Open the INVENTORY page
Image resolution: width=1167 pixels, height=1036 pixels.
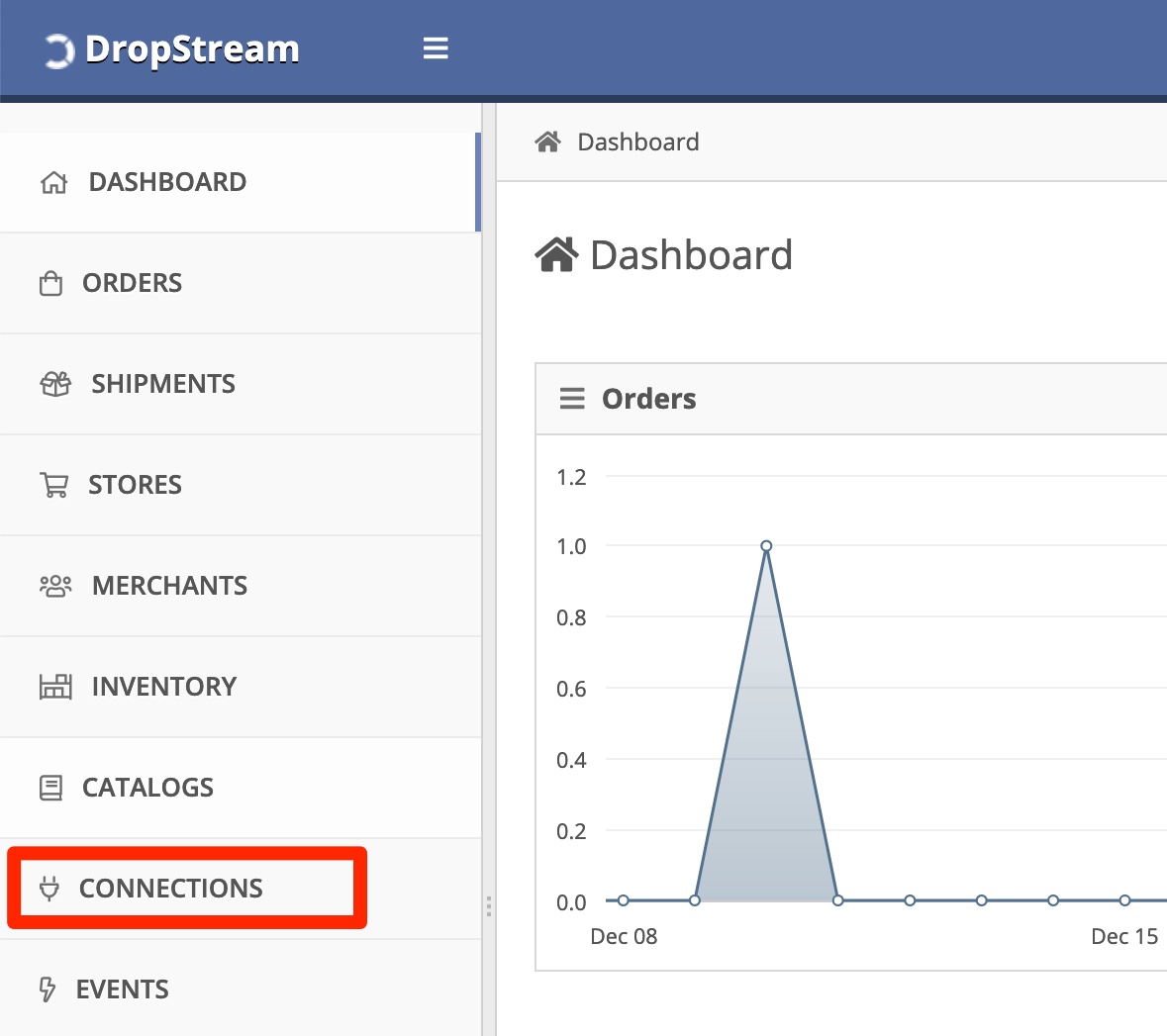(x=241, y=686)
